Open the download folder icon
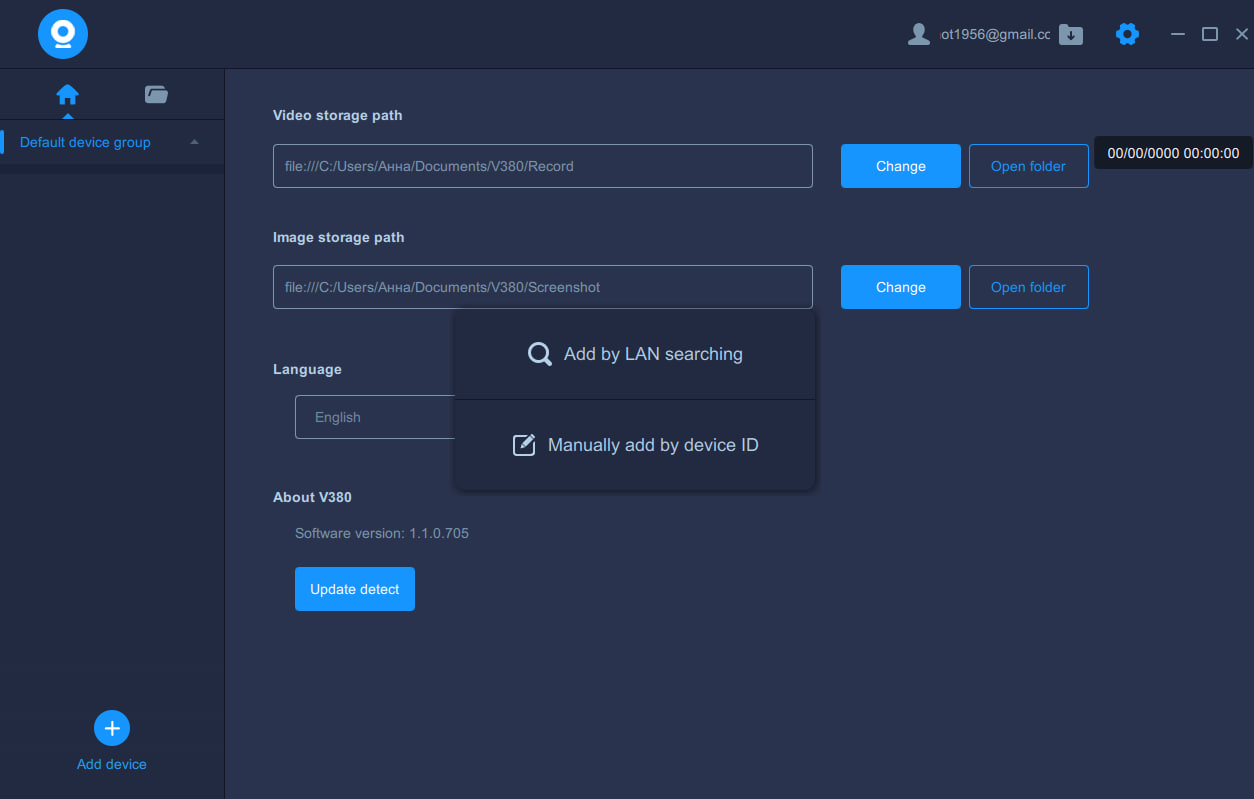 (1071, 35)
